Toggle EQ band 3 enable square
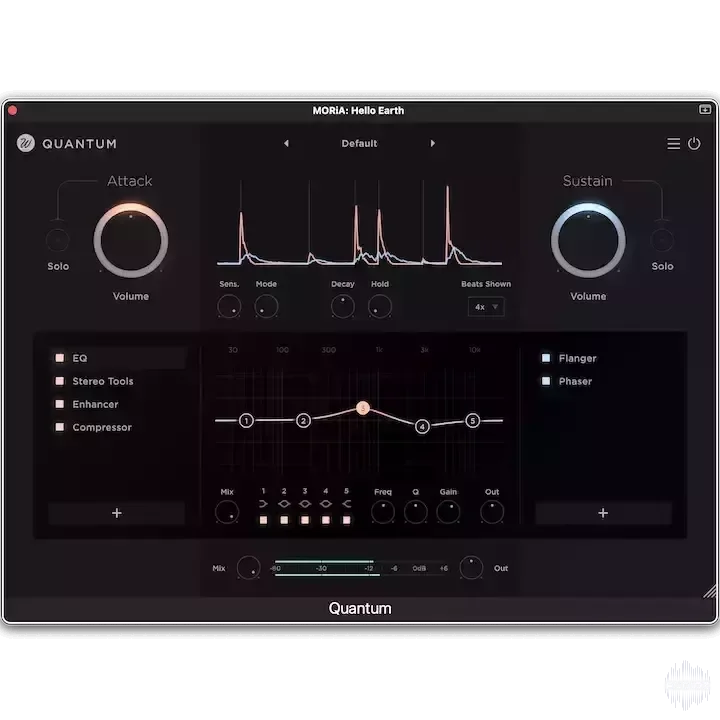The image size is (720, 720). pyautogui.click(x=305, y=520)
